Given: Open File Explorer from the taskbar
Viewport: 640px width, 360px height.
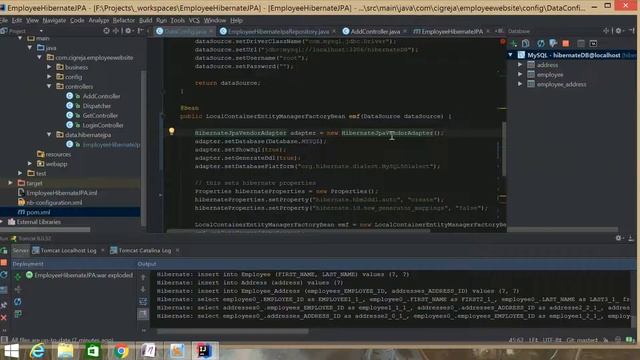Looking at the screenshot, I should point(65,351).
